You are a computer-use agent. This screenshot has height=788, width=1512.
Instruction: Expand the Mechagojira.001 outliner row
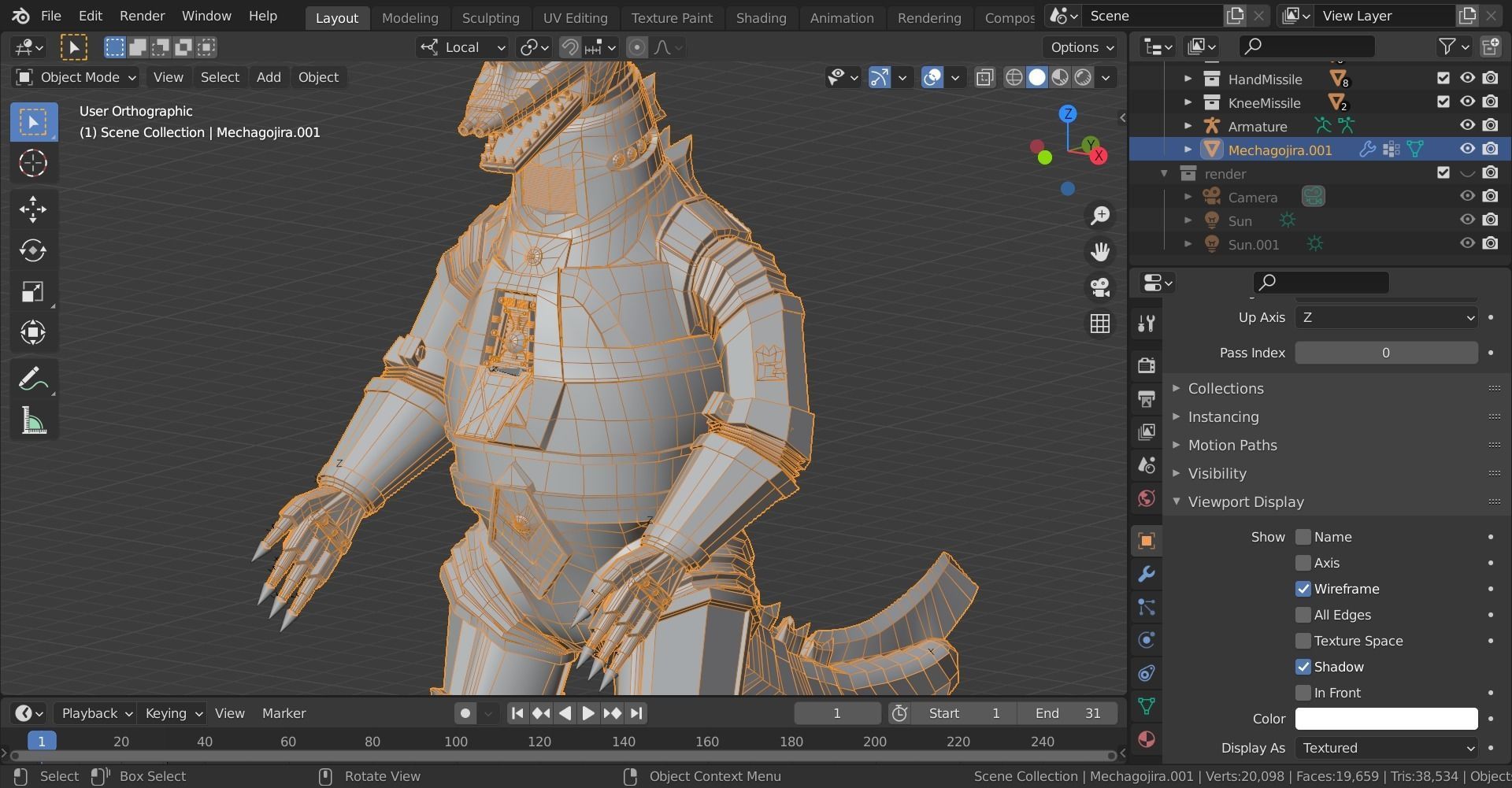pos(1188,150)
